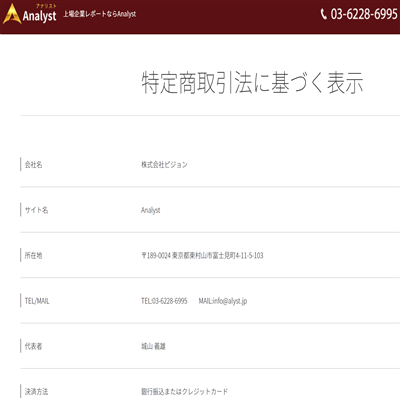Screen dimensions: 400x400
Task: Select the 会社名 row label
Action: [33, 164]
